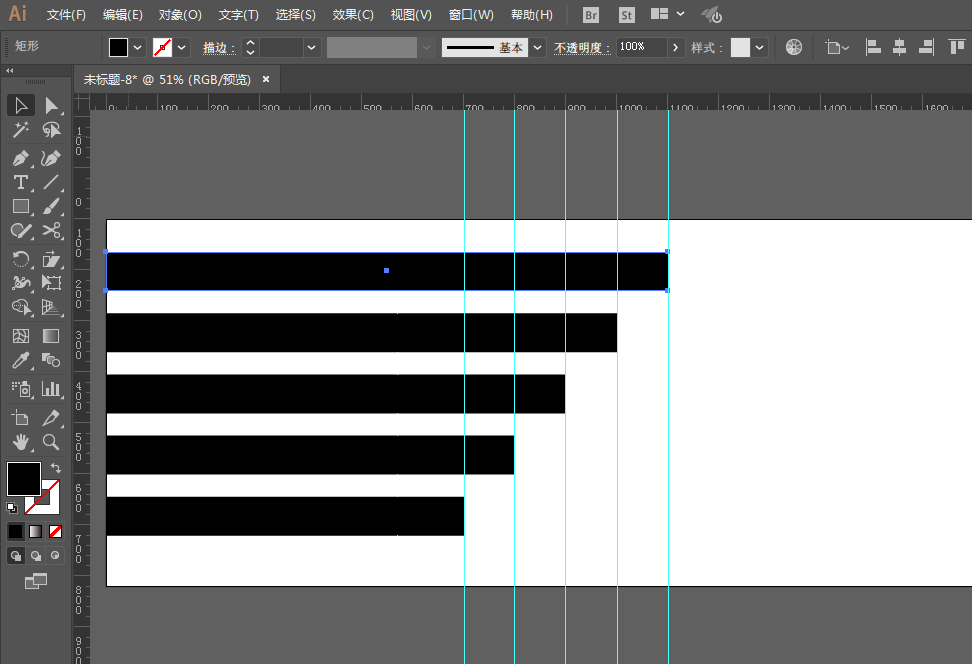Switch to Draw Inside mode
972x664 pixels.
55,556
